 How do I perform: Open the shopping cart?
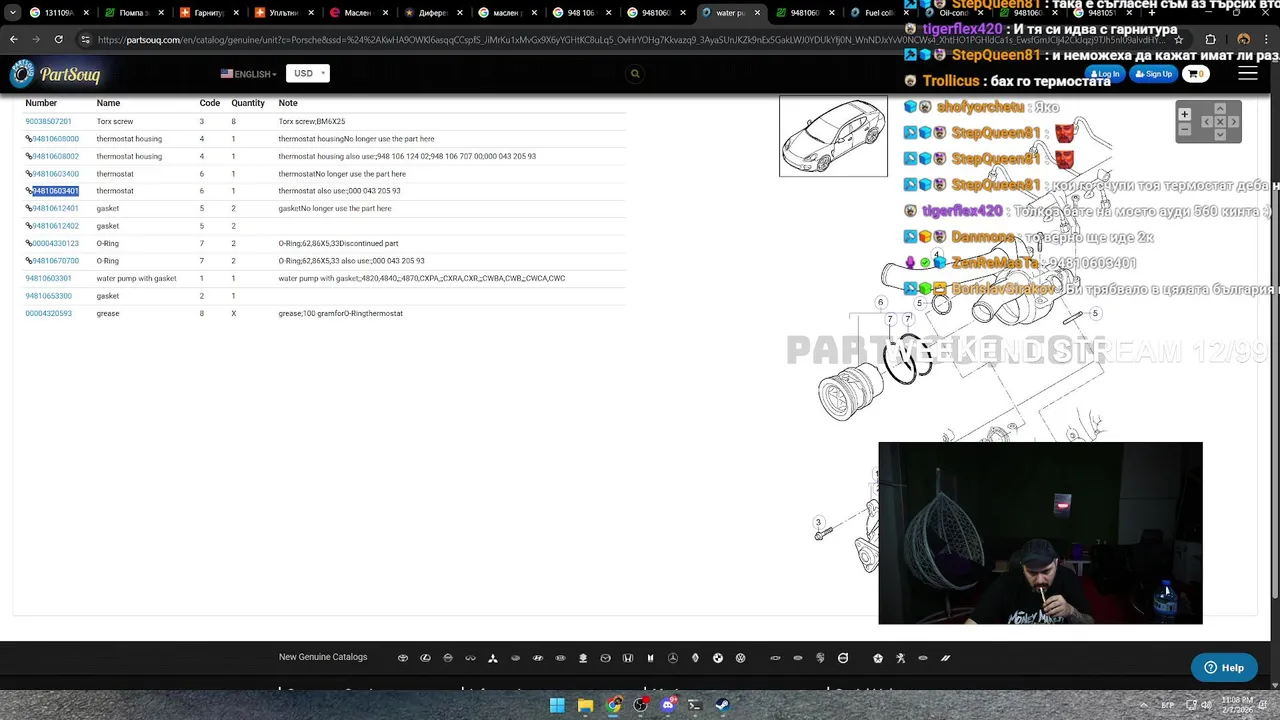pyautogui.click(x=1194, y=74)
